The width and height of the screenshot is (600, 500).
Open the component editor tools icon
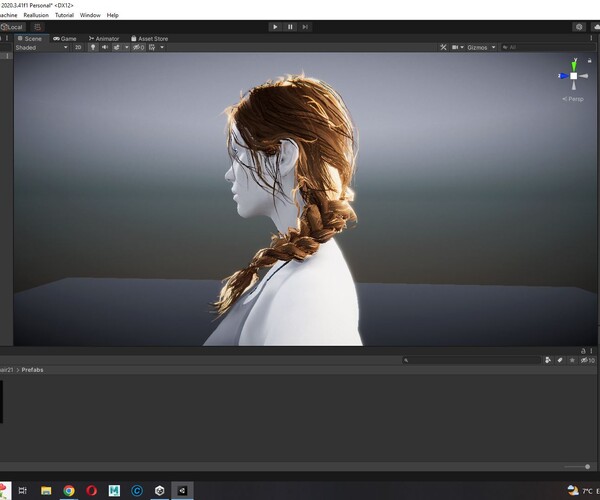click(443, 47)
